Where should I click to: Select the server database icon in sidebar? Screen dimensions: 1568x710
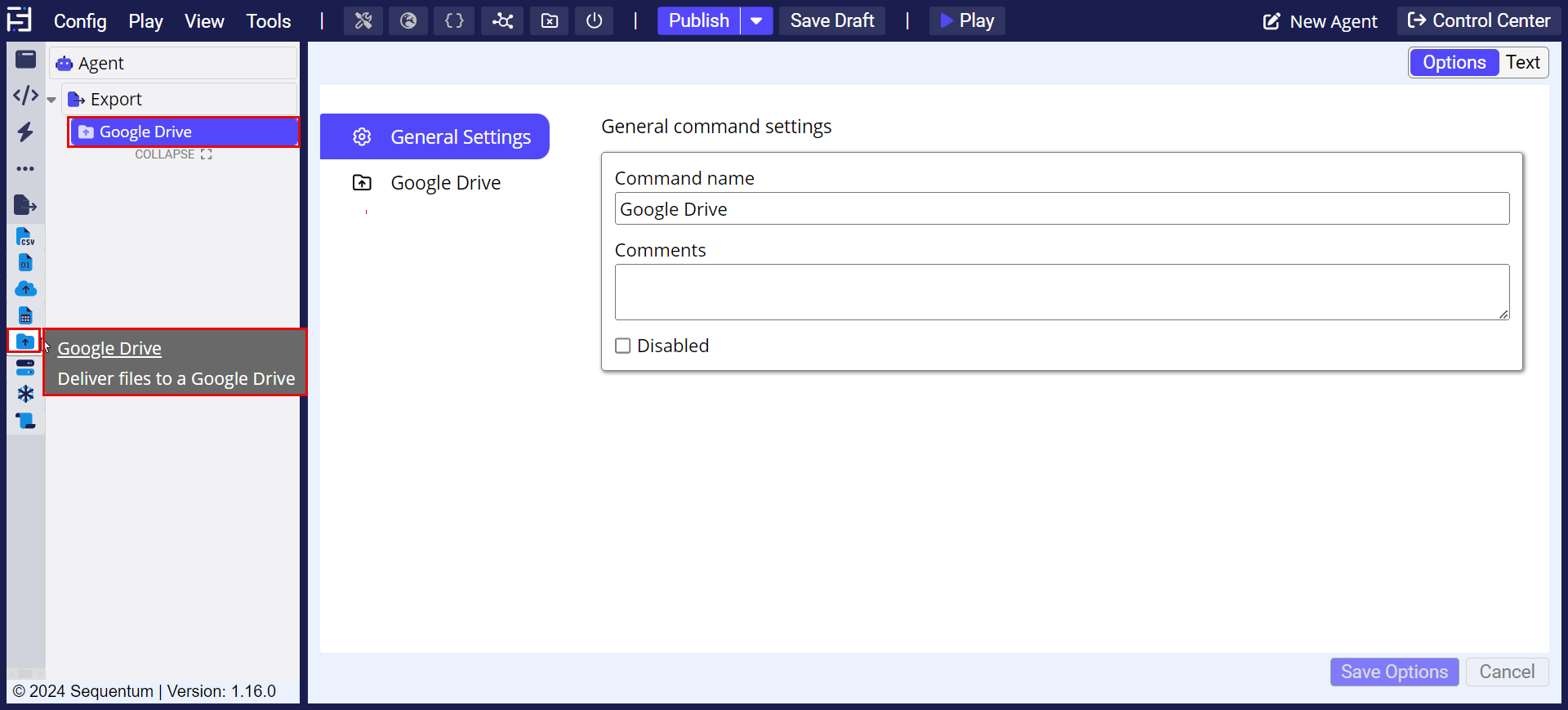(x=26, y=368)
